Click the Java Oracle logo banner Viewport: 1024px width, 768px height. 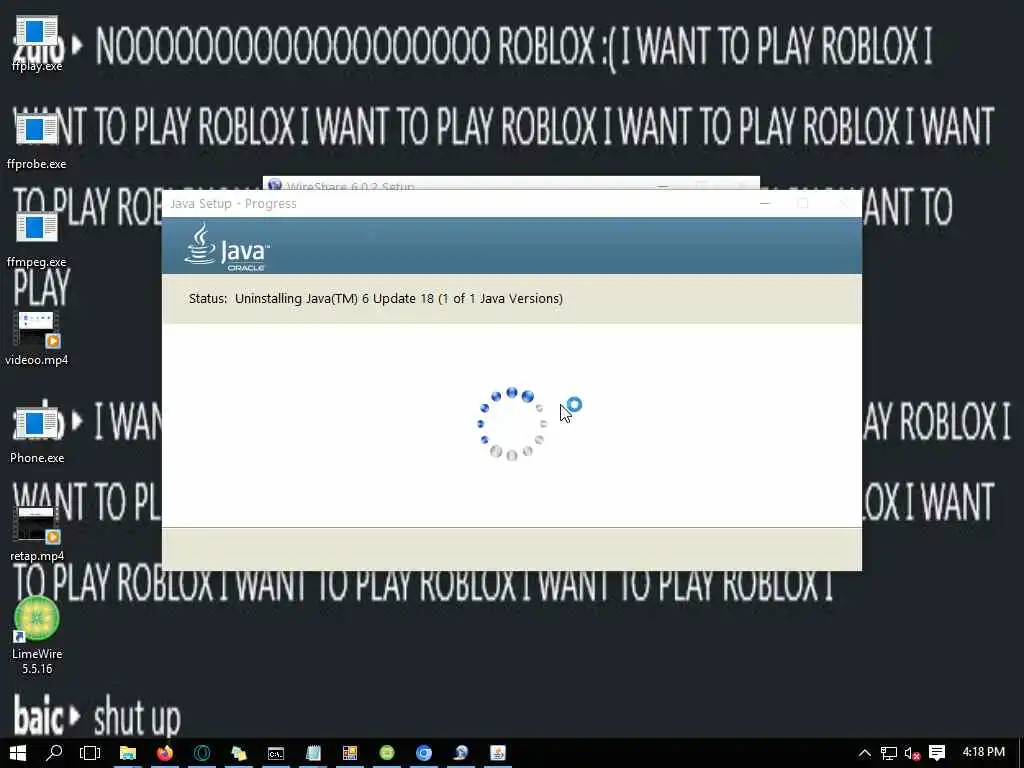(227, 247)
